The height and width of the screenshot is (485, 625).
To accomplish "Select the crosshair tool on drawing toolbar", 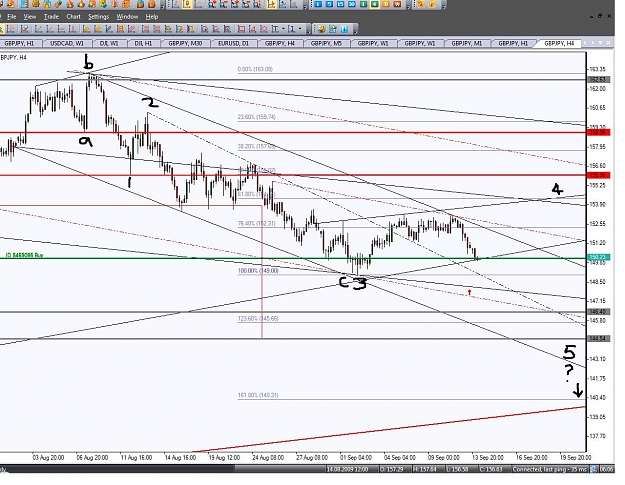I will [x=11, y=29].
